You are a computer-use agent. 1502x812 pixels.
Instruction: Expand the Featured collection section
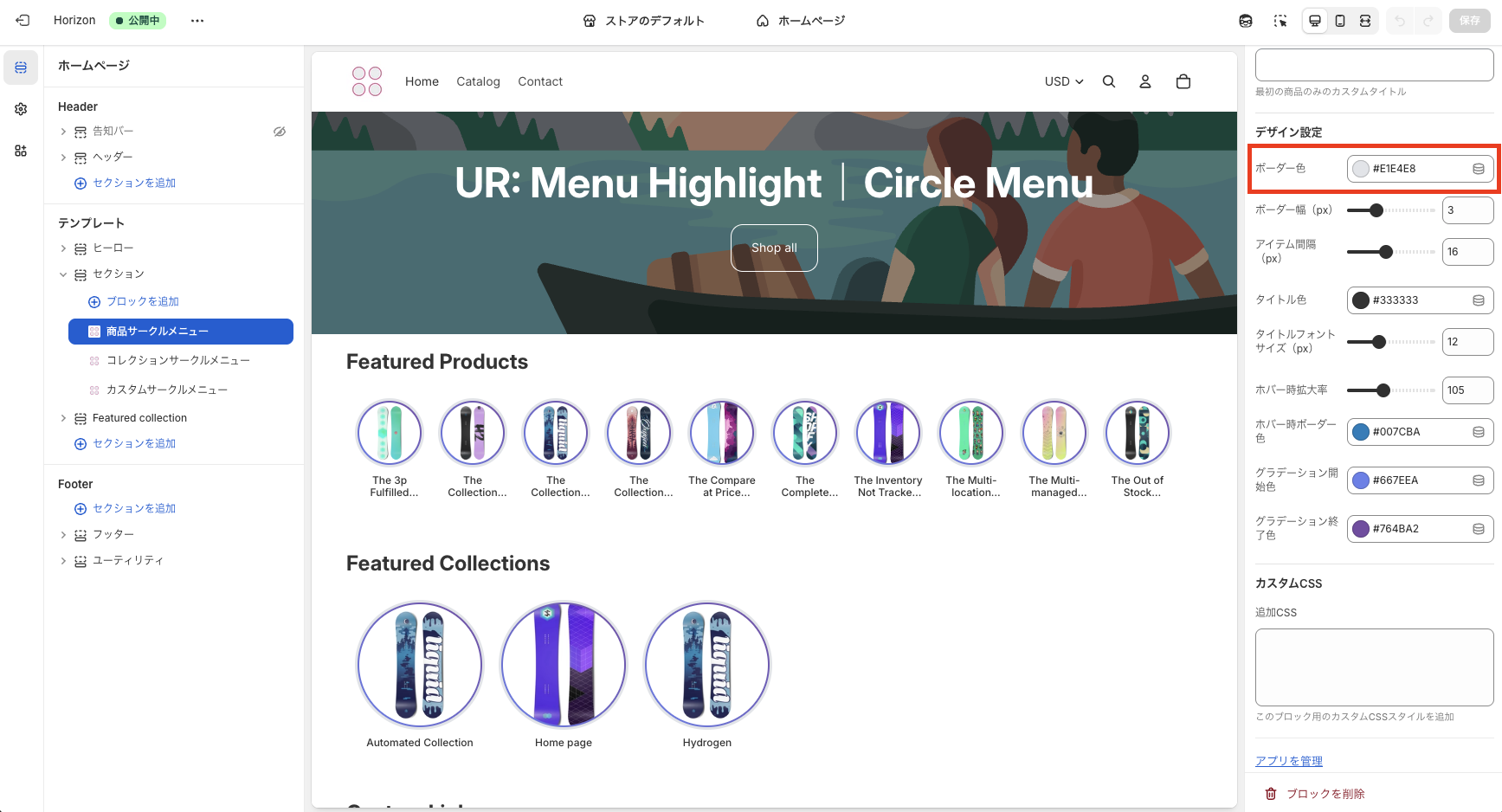[x=63, y=418]
